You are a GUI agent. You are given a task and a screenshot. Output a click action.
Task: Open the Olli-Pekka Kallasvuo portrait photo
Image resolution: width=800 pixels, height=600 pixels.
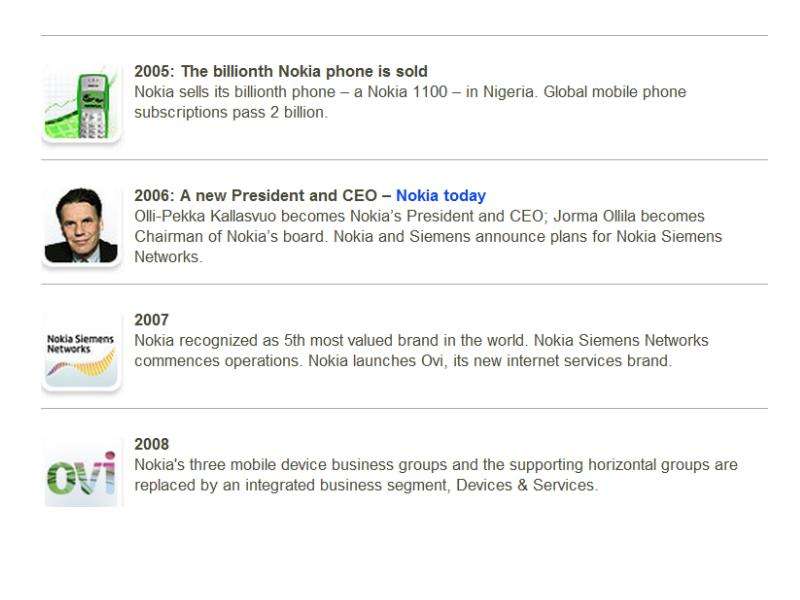point(82,227)
